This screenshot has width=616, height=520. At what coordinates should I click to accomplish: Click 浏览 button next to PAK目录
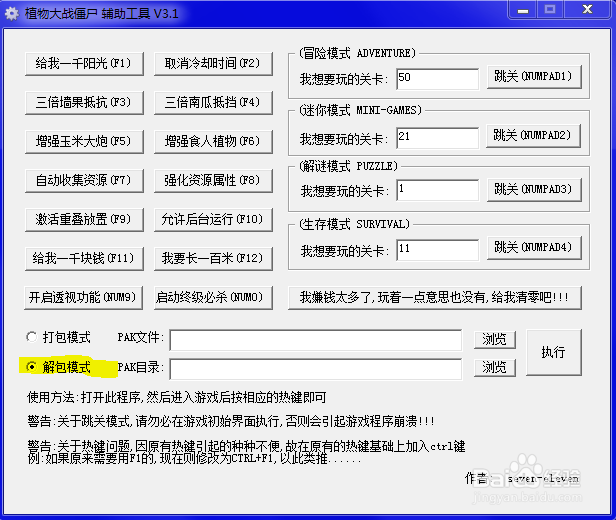pos(495,368)
